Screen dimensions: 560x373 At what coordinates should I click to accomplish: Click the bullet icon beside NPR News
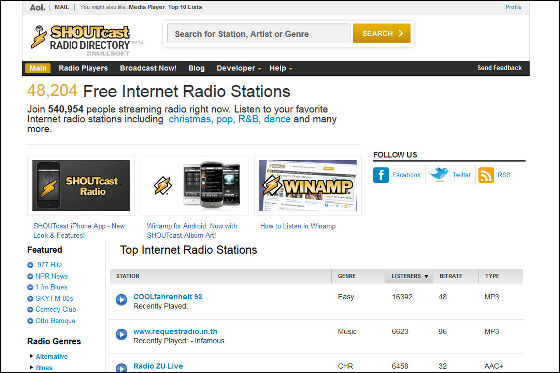30,276
